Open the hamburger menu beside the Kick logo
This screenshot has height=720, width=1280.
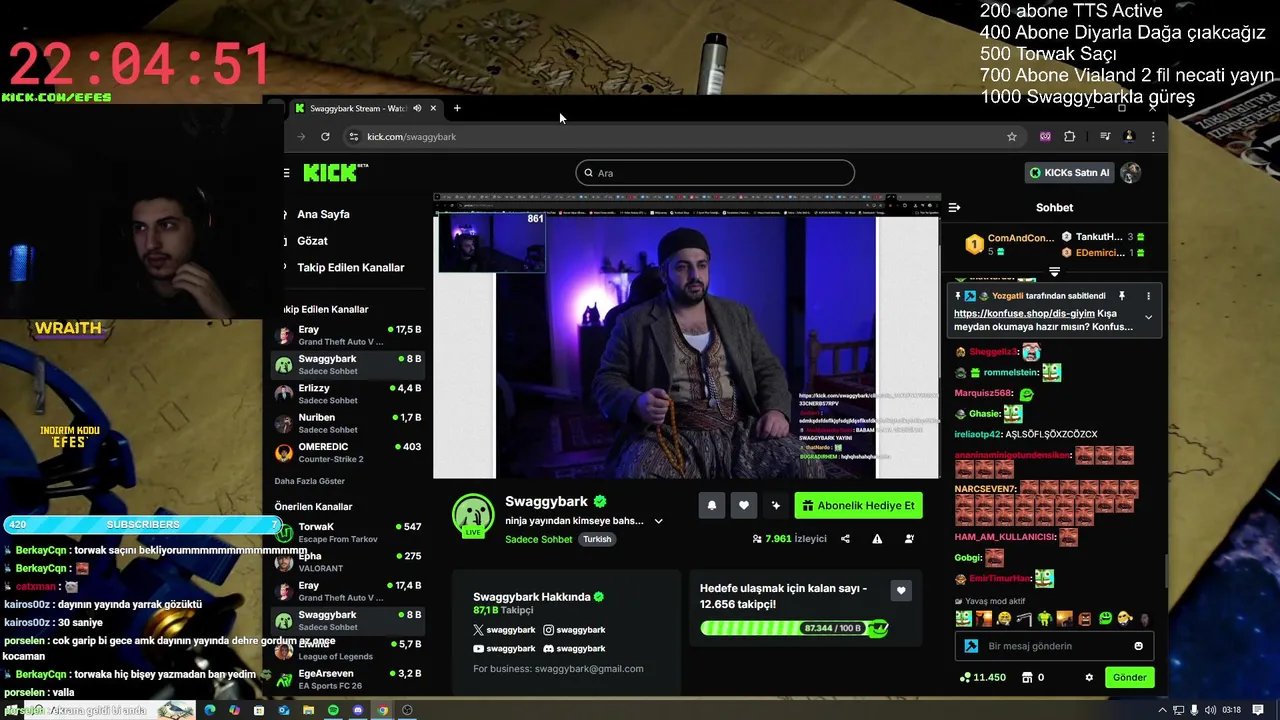(287, 172)
